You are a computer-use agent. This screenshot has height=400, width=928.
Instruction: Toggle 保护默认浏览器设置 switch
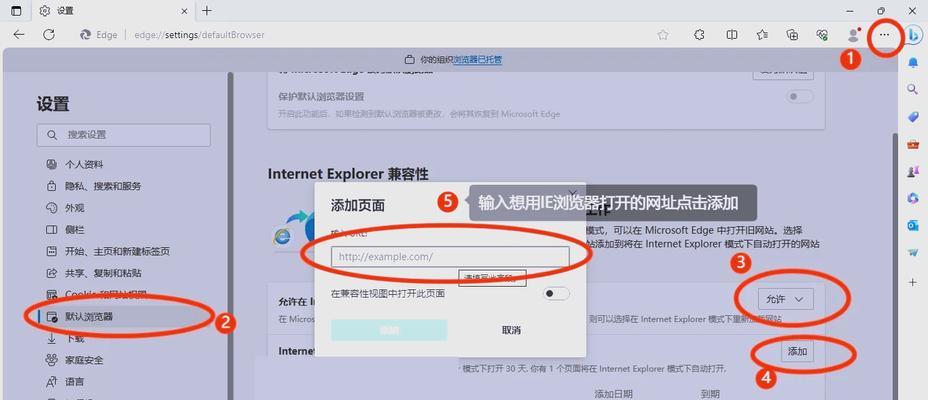point(800,96)
